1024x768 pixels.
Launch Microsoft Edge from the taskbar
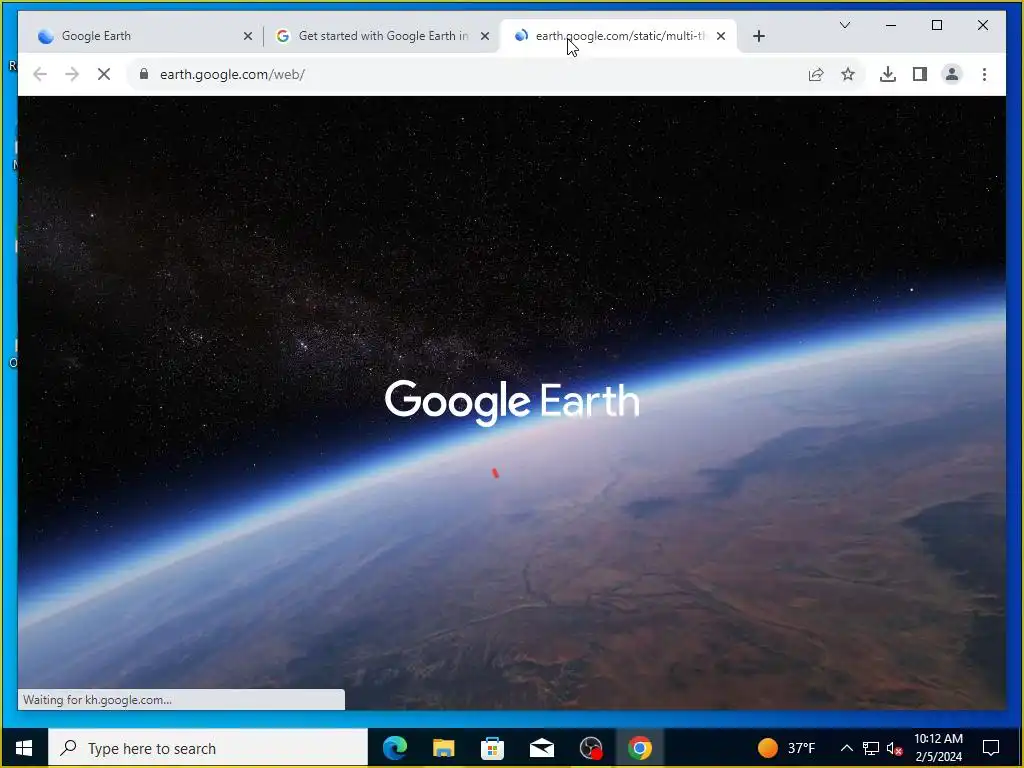(x=395, y=748)
